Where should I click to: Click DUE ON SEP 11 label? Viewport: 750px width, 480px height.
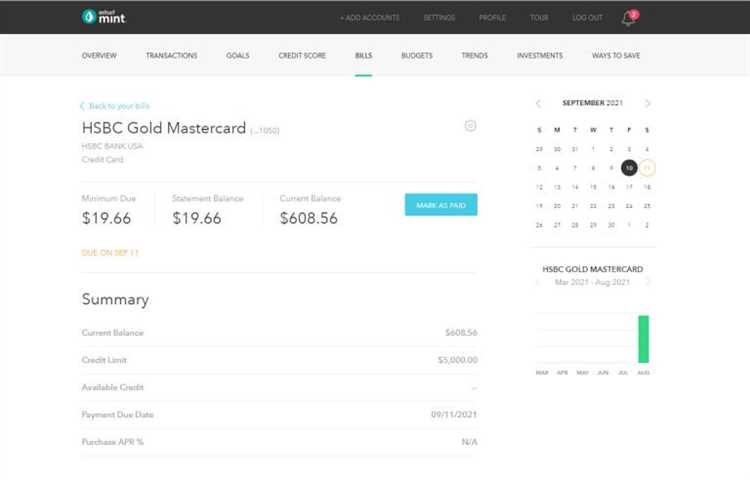point(110,252)
